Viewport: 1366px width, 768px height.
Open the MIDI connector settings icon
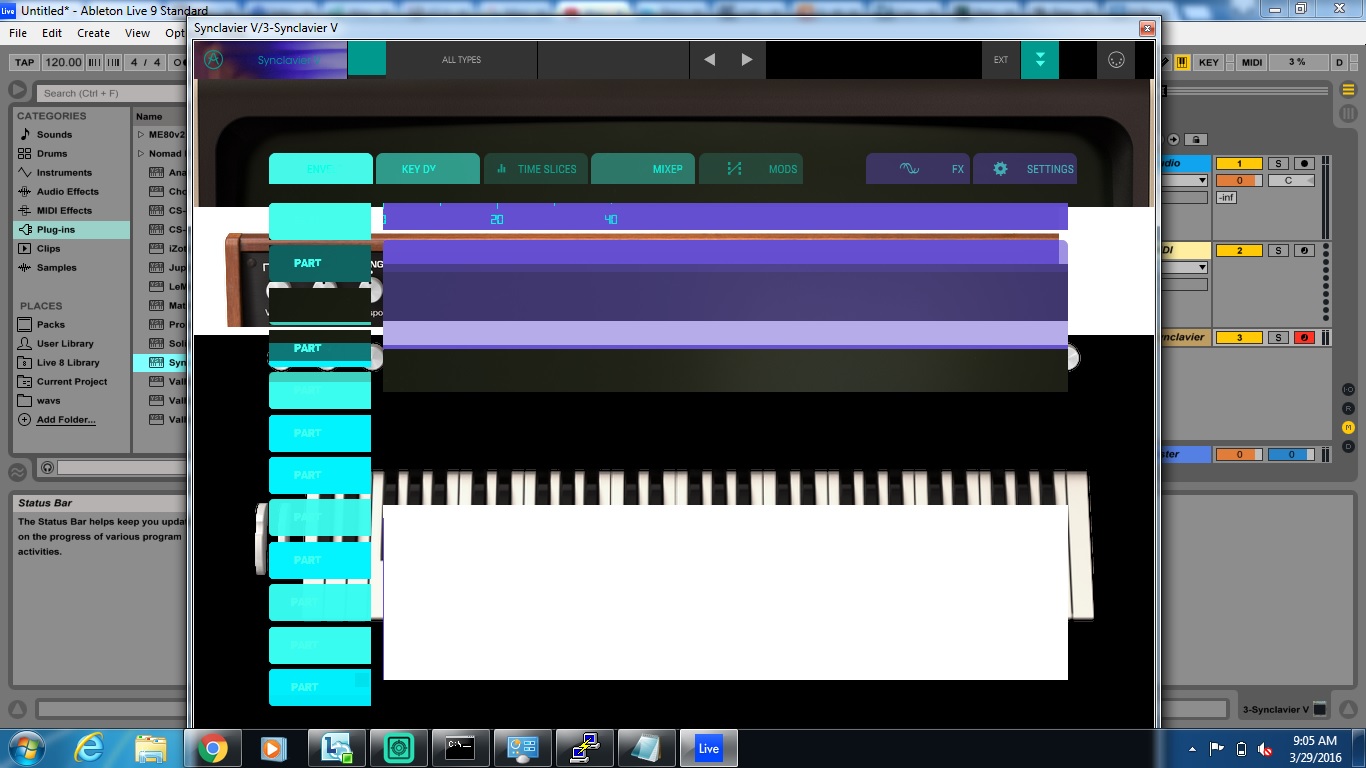(1117, 60)
